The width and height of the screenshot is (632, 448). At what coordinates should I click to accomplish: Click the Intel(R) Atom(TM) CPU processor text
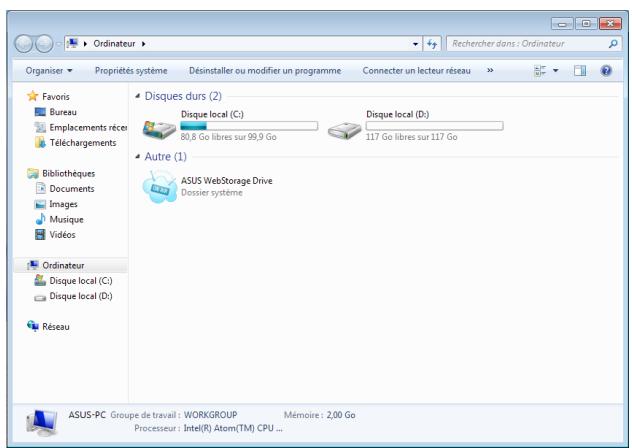tap(233, 428)
